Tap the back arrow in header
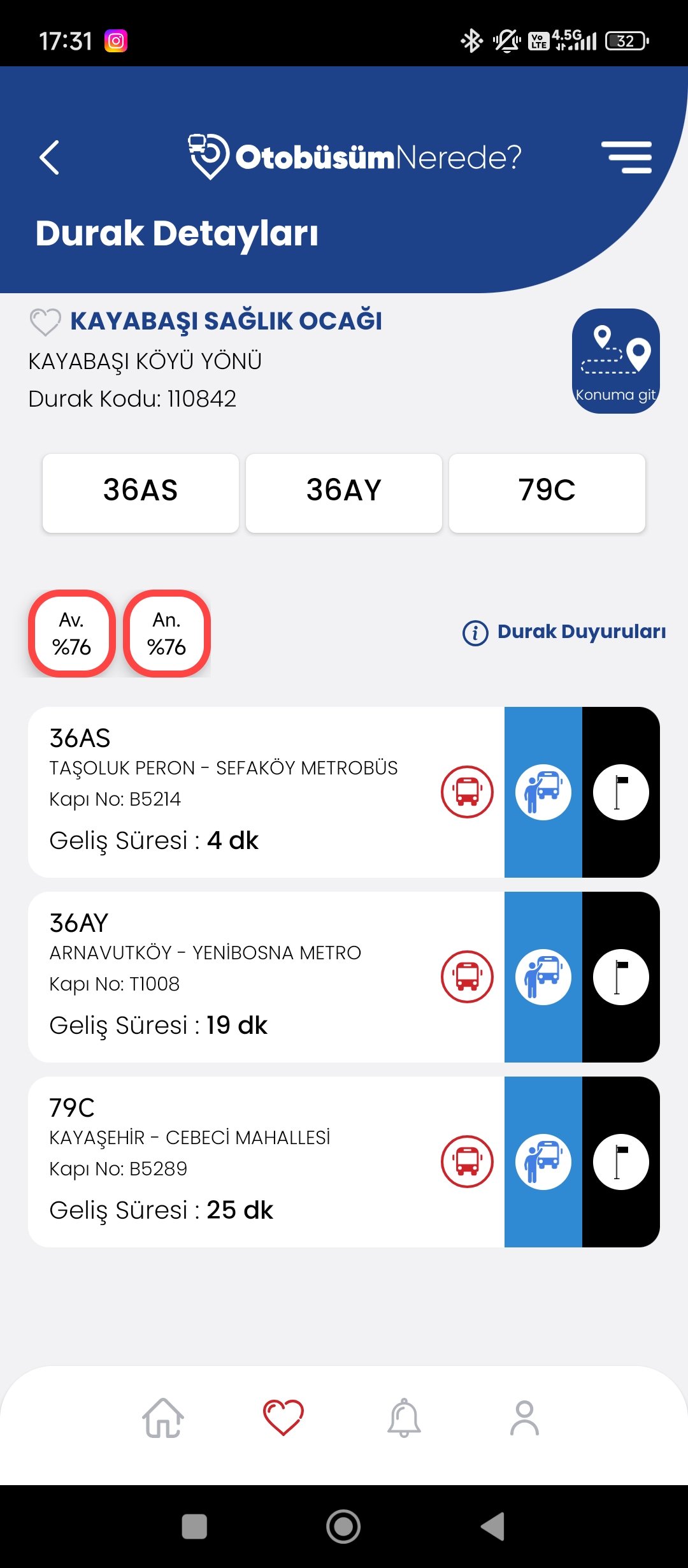 (x=50, y=157)
